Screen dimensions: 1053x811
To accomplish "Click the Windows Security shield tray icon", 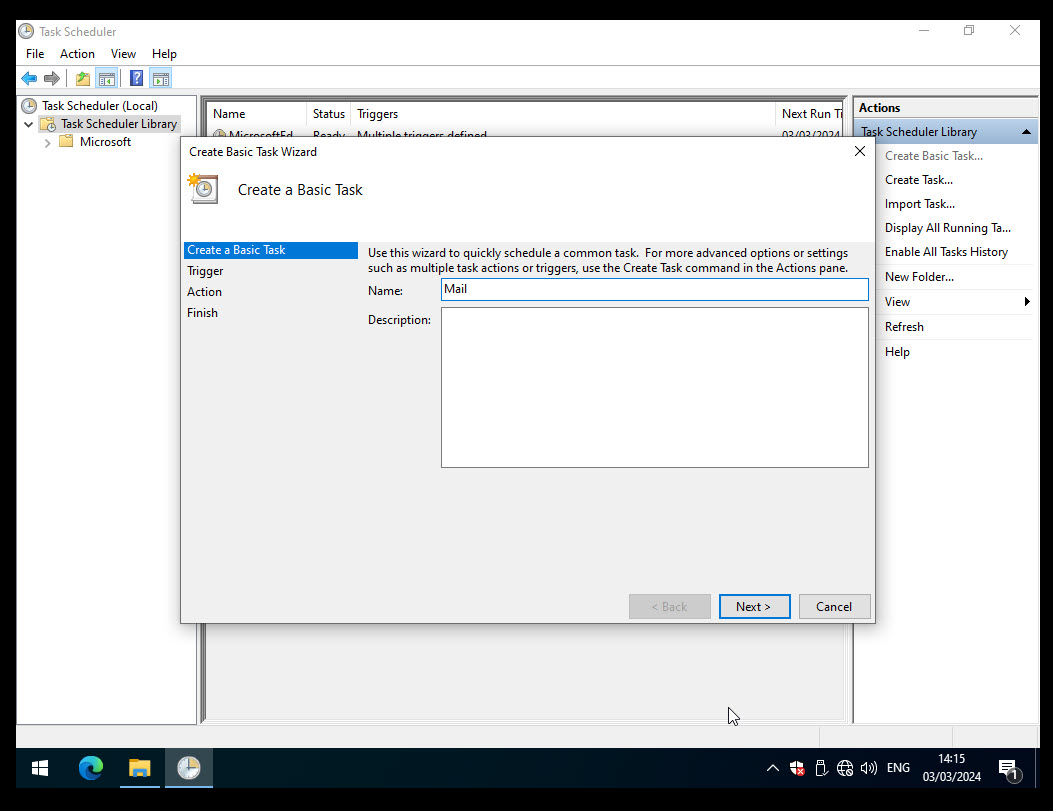I will pos(797,768).
